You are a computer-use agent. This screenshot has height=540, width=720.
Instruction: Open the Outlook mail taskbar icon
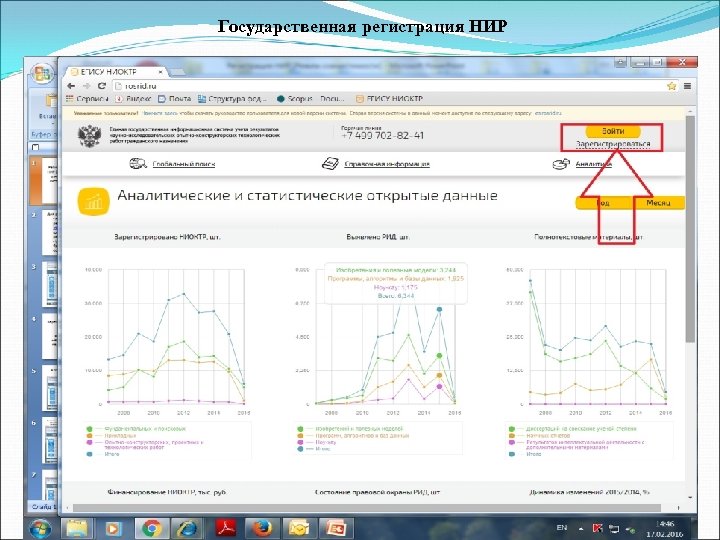click(x=298, y=529)
